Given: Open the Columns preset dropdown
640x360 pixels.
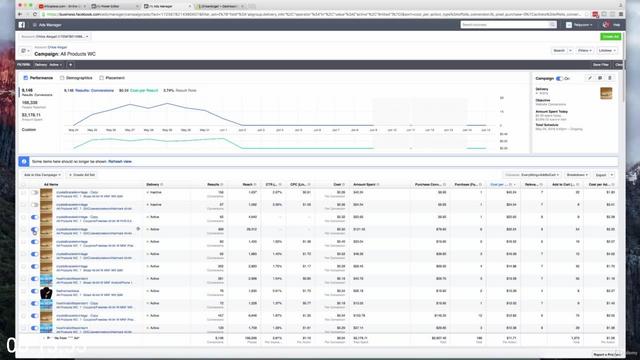Looking at the screenshot, I should click(x=532, y=175).
